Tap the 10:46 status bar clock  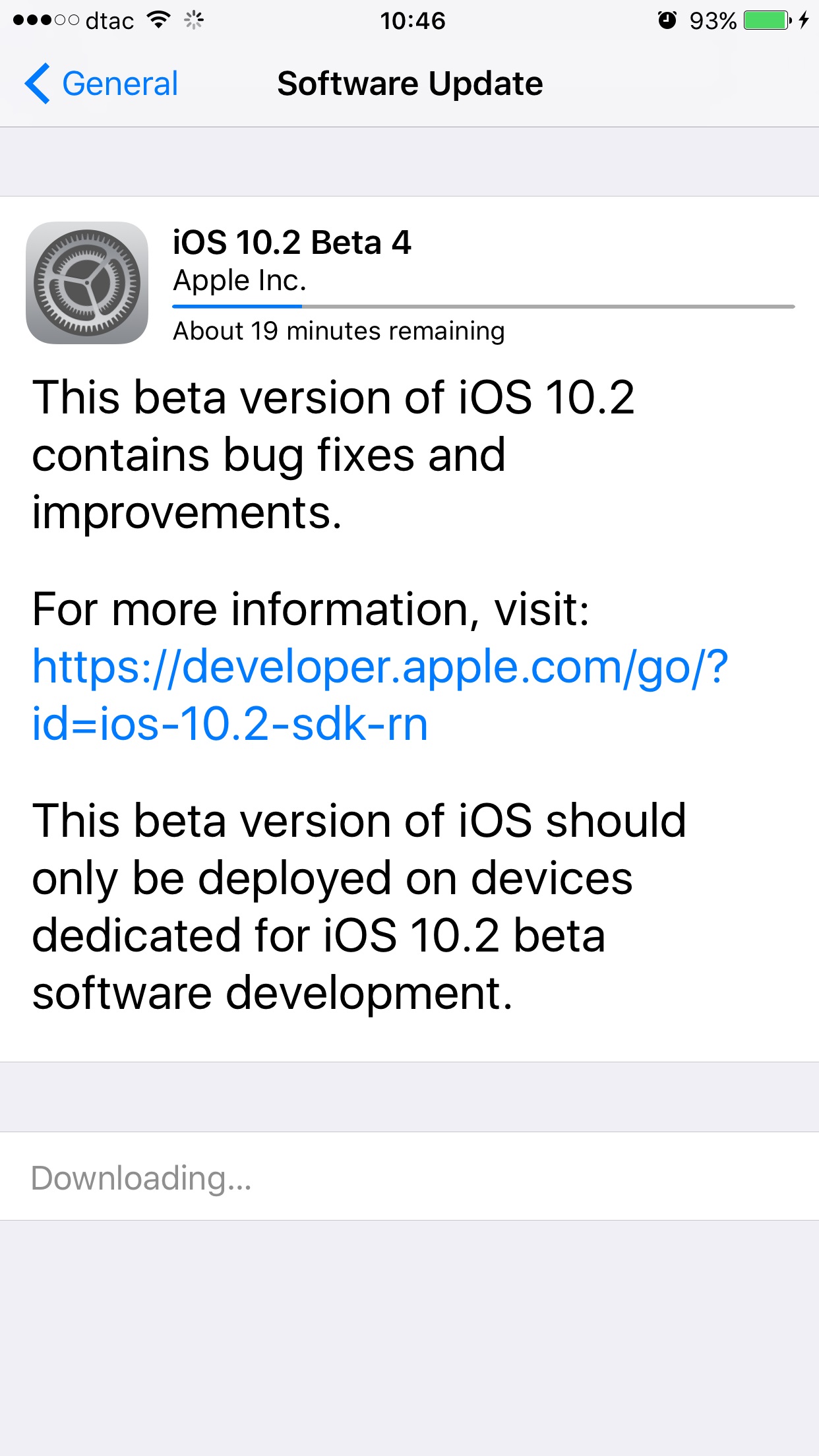point(412,20)
